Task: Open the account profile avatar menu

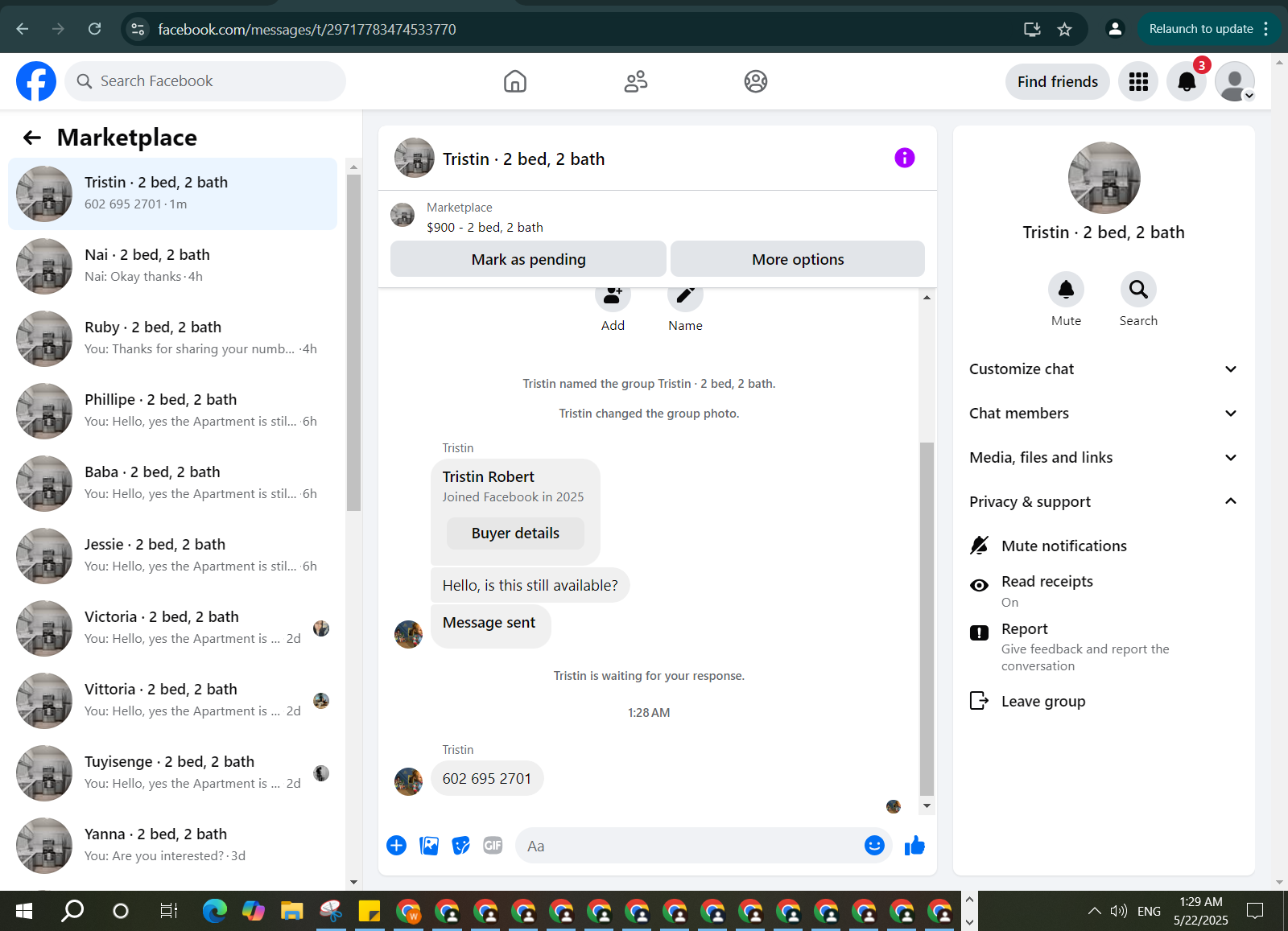Action: pos(1235,81)
